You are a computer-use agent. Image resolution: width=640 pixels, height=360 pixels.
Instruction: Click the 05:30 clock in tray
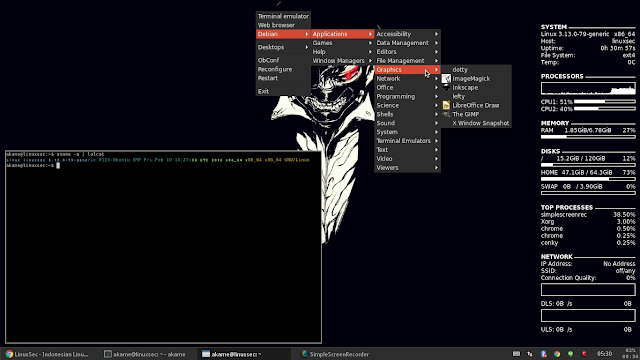pyautogui.click(x=604, y=353)
